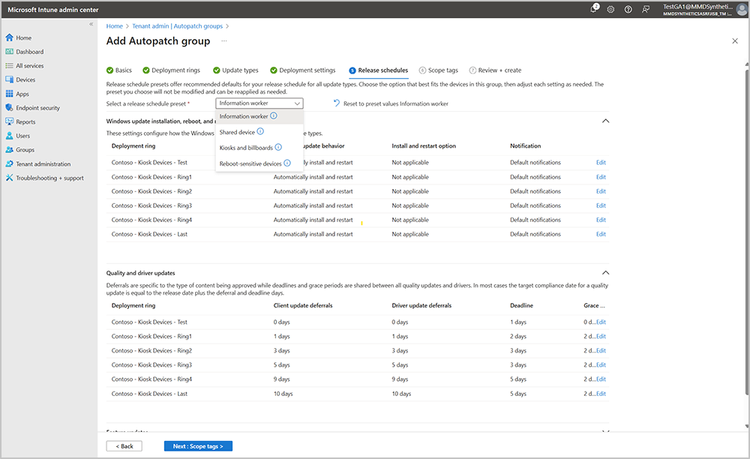Edit quality update row for Kiosk Devices - Last
The width and height of the screenshot is (750, 459).
tap(601, 394)
